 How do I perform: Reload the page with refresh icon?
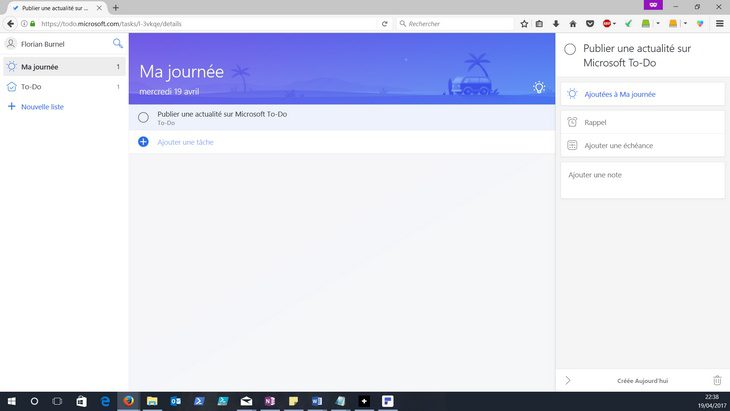(385, 24)
